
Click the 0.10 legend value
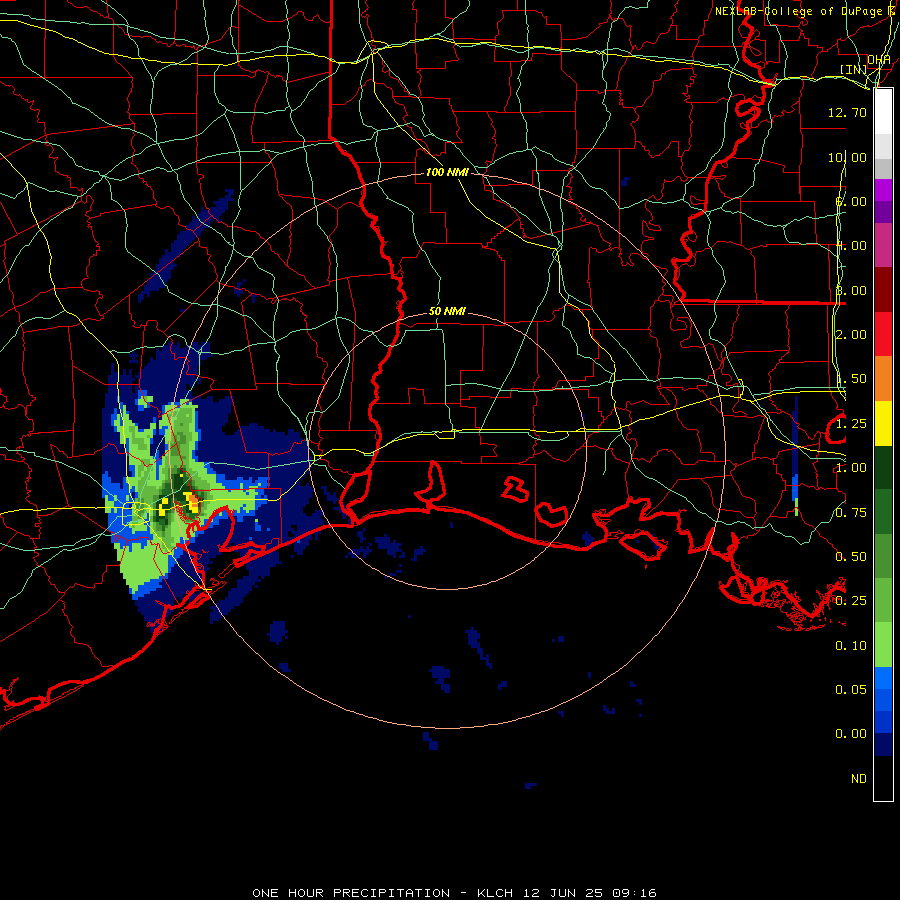pyautogui.click(x=851, y=646)
